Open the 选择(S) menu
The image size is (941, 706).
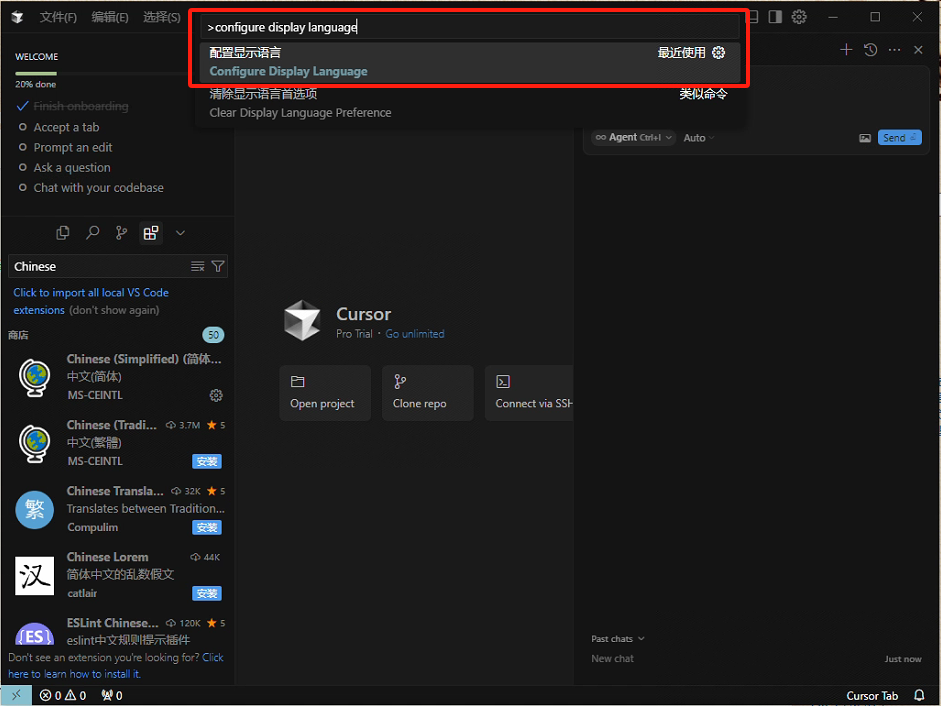point(161,17)
